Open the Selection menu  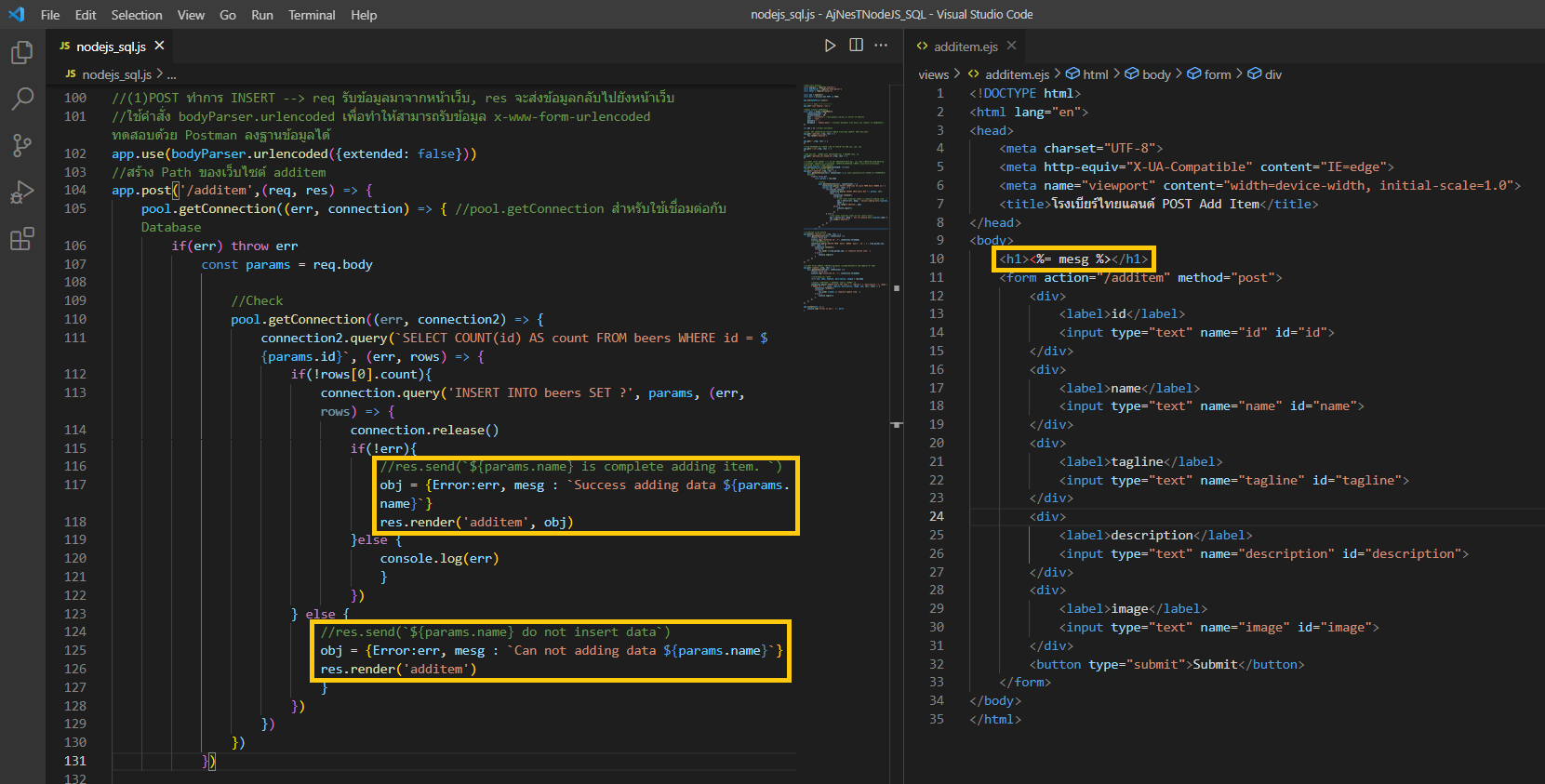point(136,15)
